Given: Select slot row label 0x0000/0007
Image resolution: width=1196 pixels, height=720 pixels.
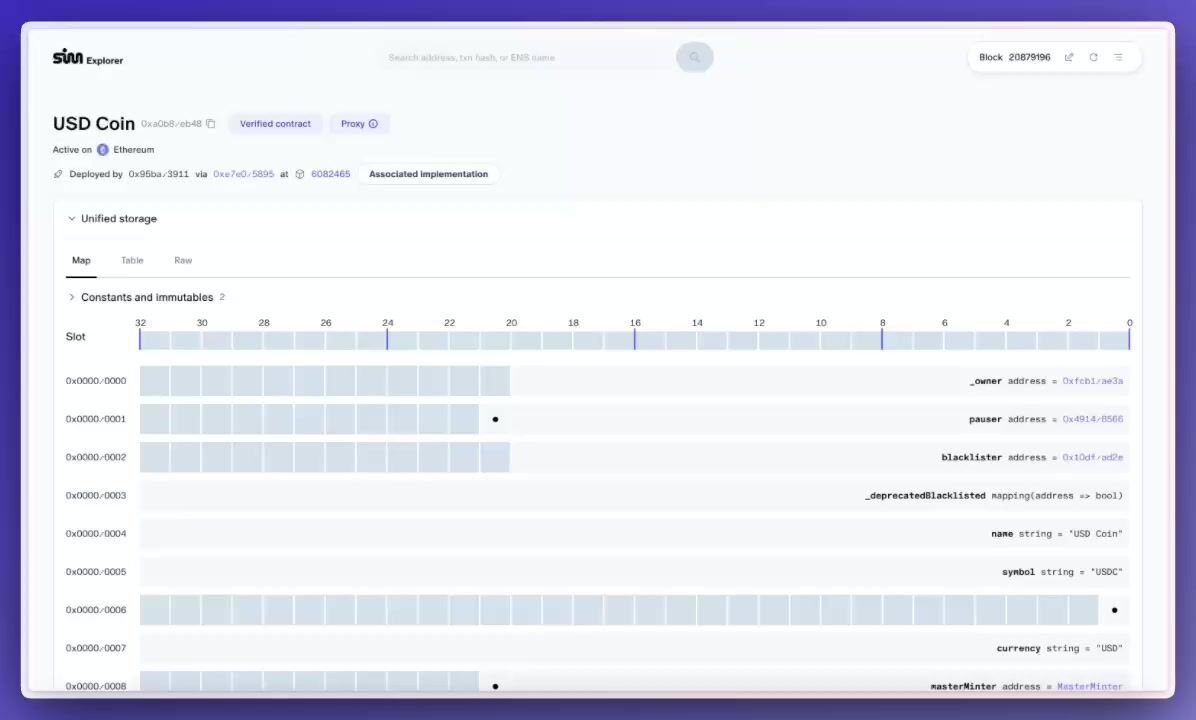Looking at the screenshot, I should pyautogui.click(x=96, y=648).
